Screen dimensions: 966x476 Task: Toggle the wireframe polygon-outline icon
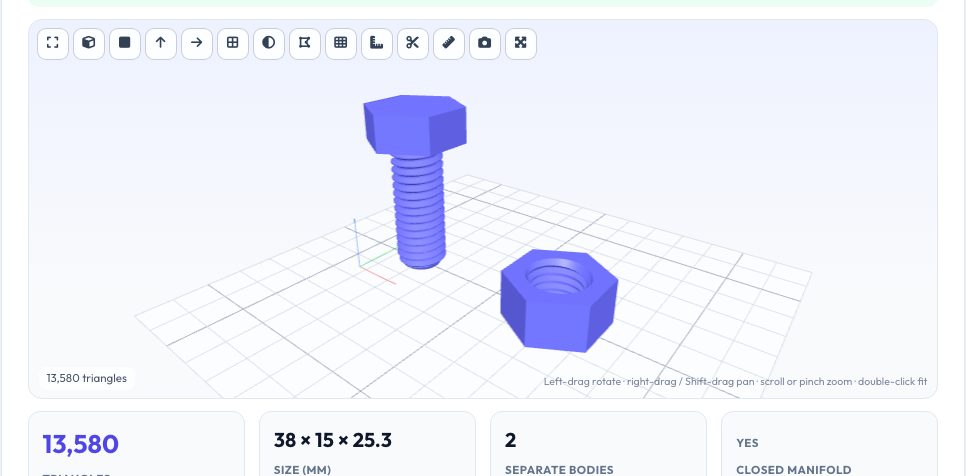click(x=305, y=43)
